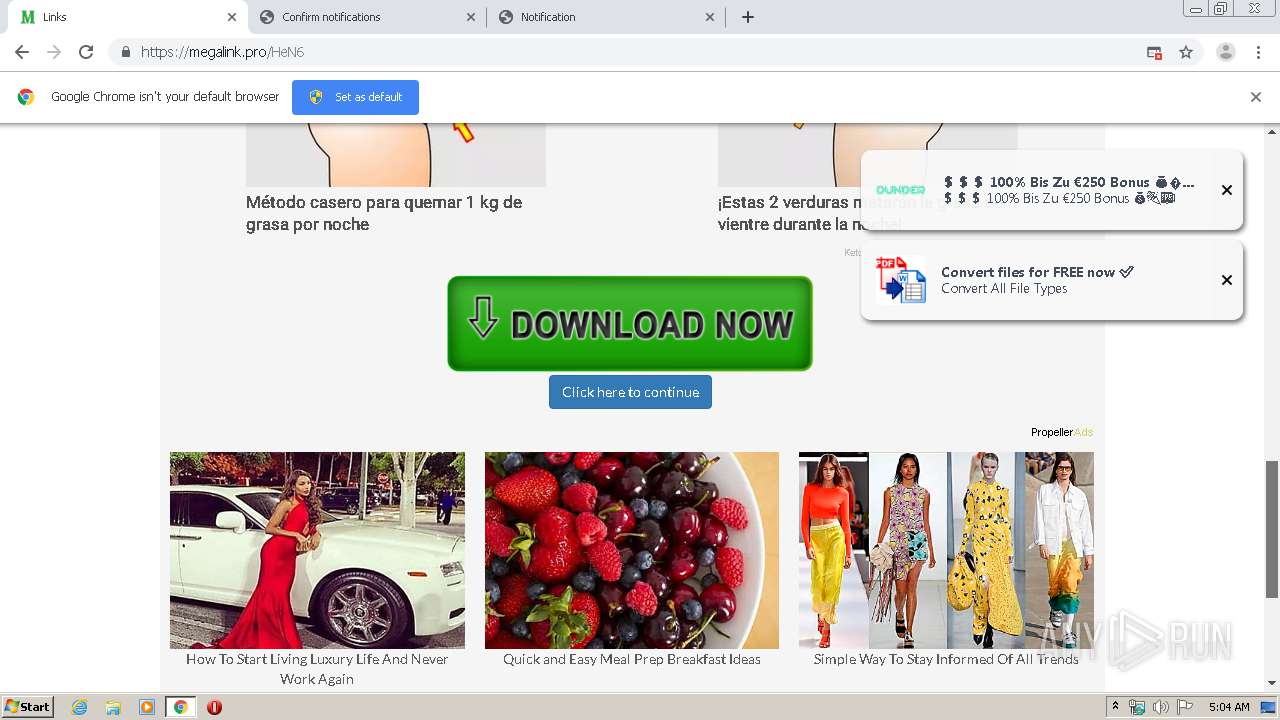
Task: Click the Dunder logo in notification
Action: (901, 190)
